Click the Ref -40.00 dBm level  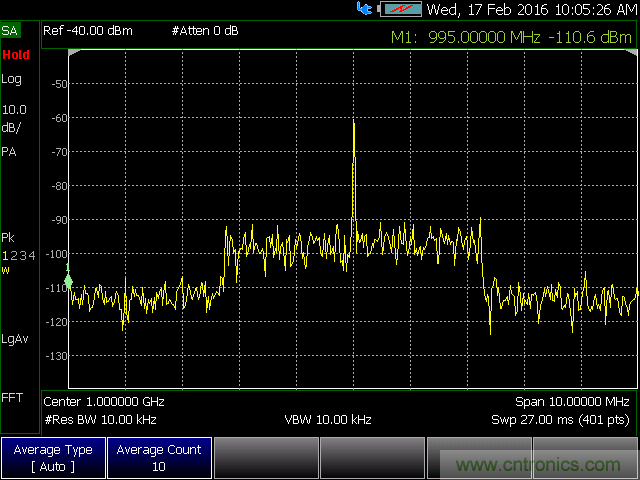pyautogui.click(x=88, y=31)
